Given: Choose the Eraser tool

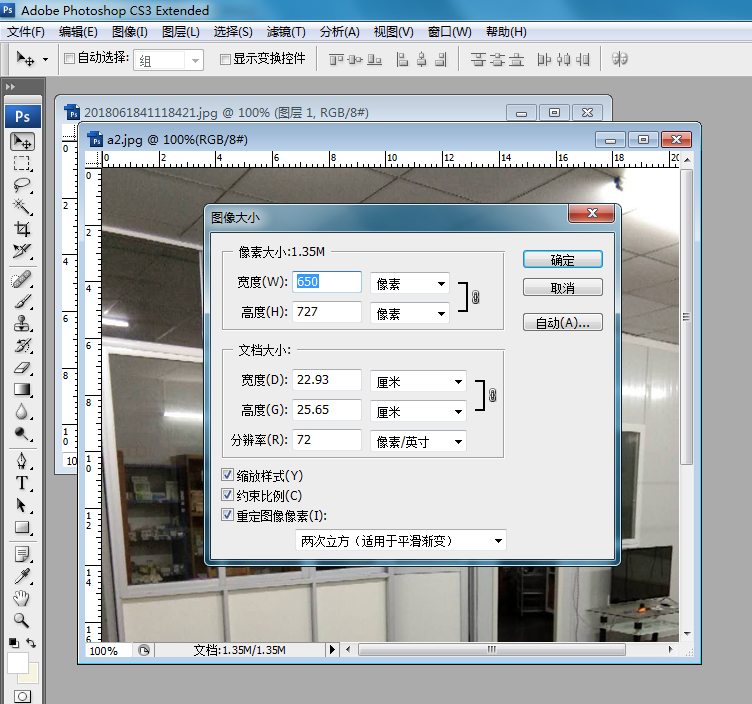Looking at the screenshot, I should 22,368.
